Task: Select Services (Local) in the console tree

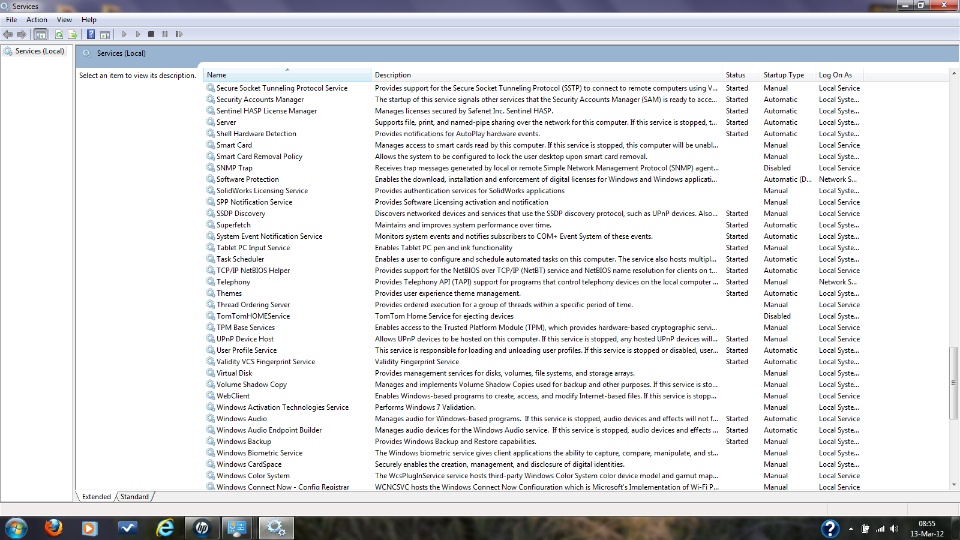Action: click(39, 51)
